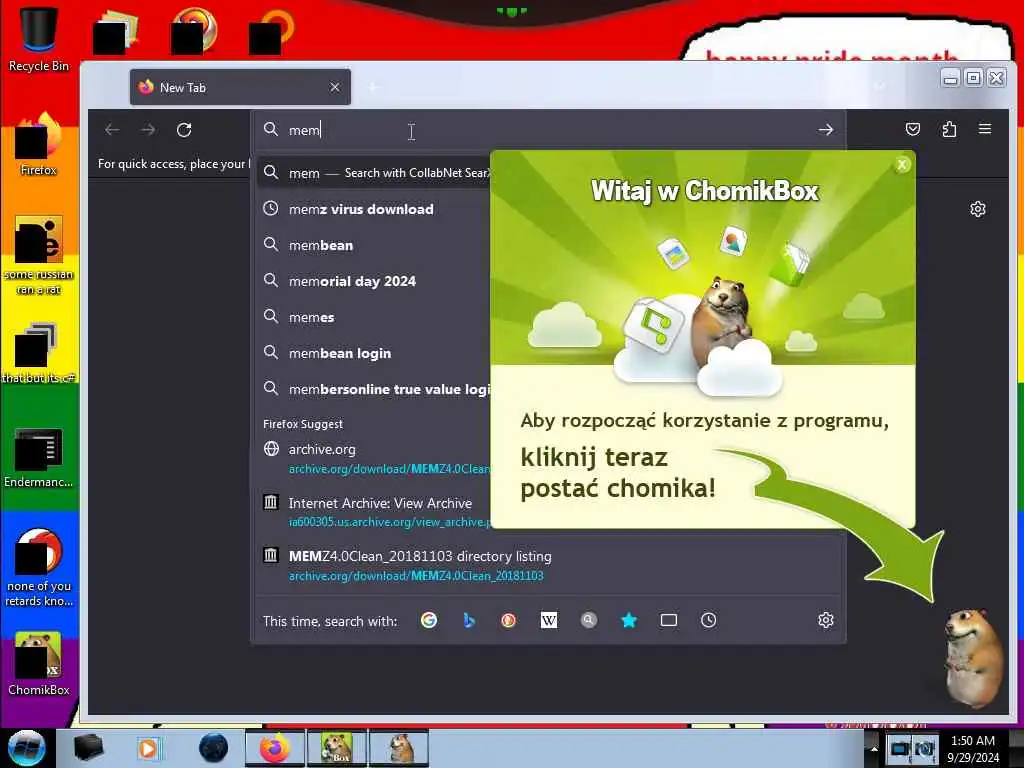Open the Extensions puzzle icon
The width and height of the screenshot is (1024, 768).
[949, 129]
